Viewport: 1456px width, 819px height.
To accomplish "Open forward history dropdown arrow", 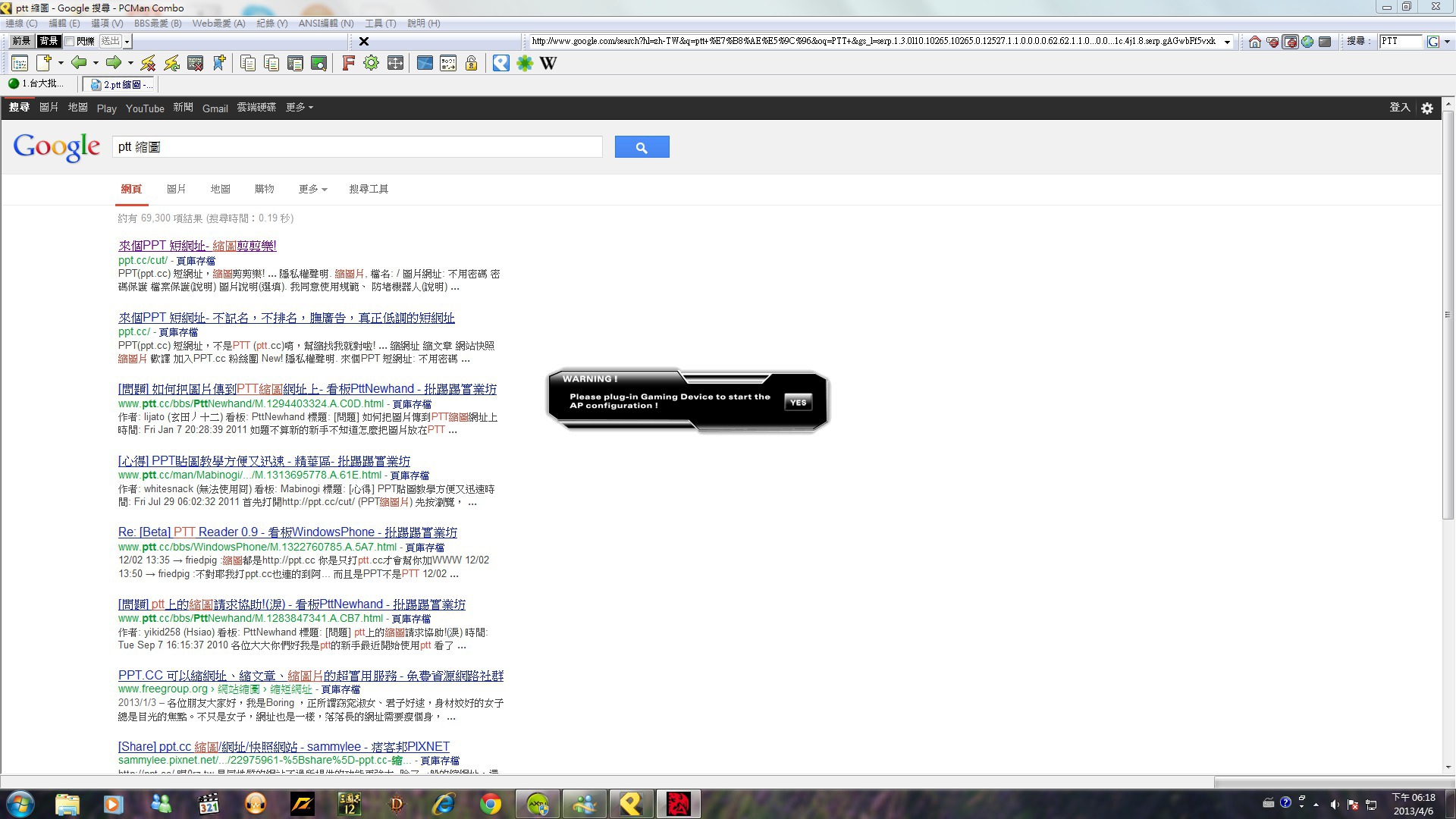I will pyautogui.click(x=130, y=64).
